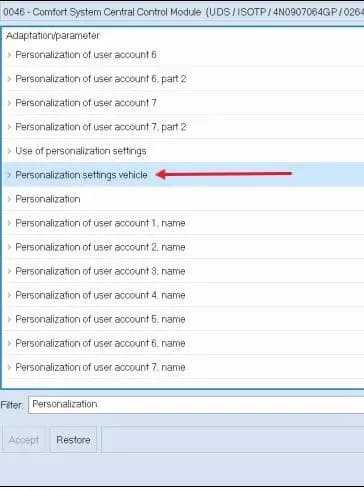Viewport: 364px width, 491px height.
Task: Select 'Personalization of user account 7, part 2'
Action: [x=101, y=127]
